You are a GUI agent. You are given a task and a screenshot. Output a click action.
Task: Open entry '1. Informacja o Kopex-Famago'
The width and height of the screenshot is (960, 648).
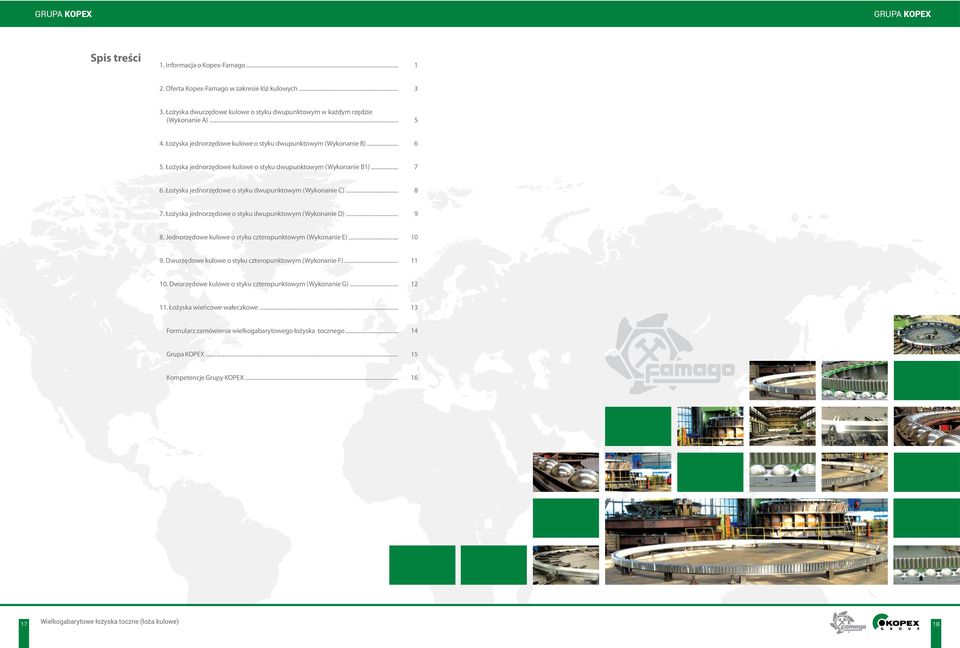[x=288, y=65]
